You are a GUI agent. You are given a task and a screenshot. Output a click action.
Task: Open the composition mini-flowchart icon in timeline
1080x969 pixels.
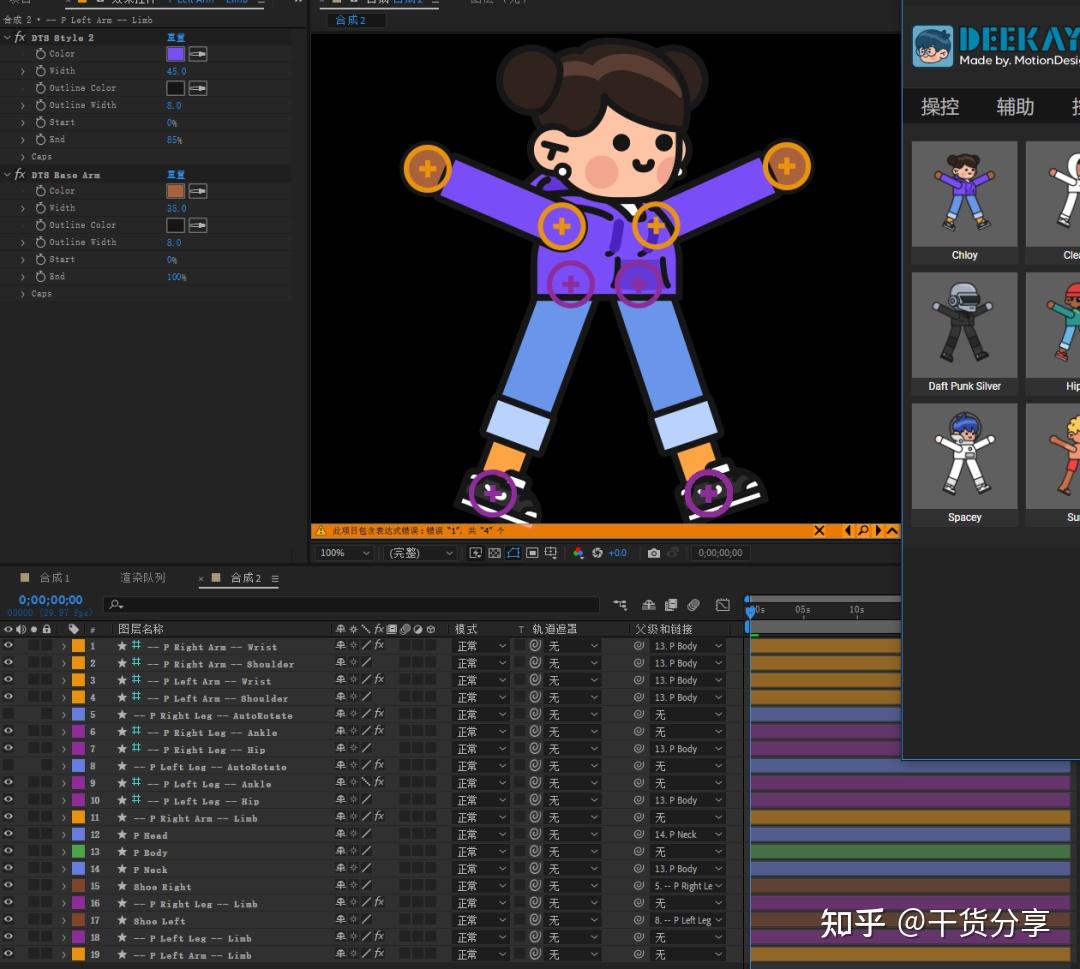click(620, 605)
